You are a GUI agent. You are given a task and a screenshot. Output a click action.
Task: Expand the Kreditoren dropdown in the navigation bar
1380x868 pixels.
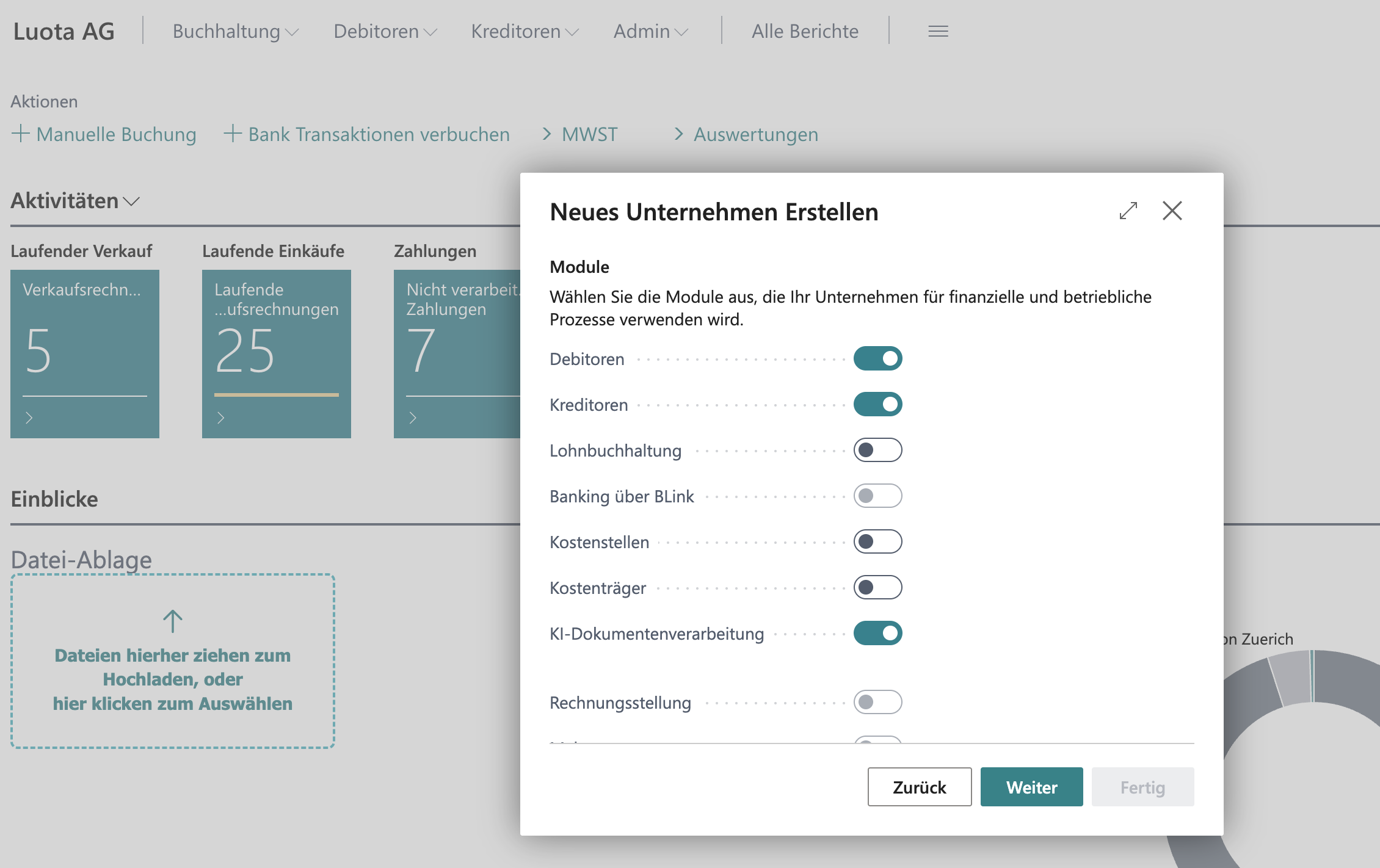525,31
